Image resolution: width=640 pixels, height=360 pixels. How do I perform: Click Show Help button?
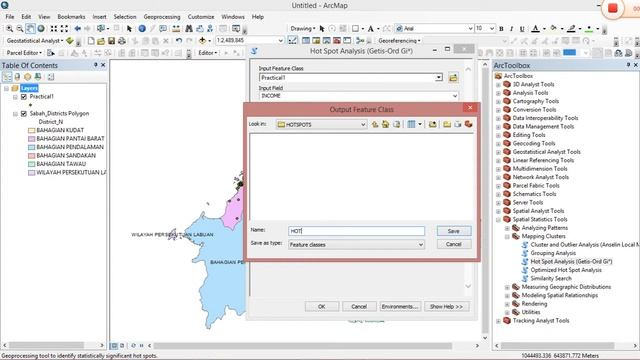pos(447,307)
